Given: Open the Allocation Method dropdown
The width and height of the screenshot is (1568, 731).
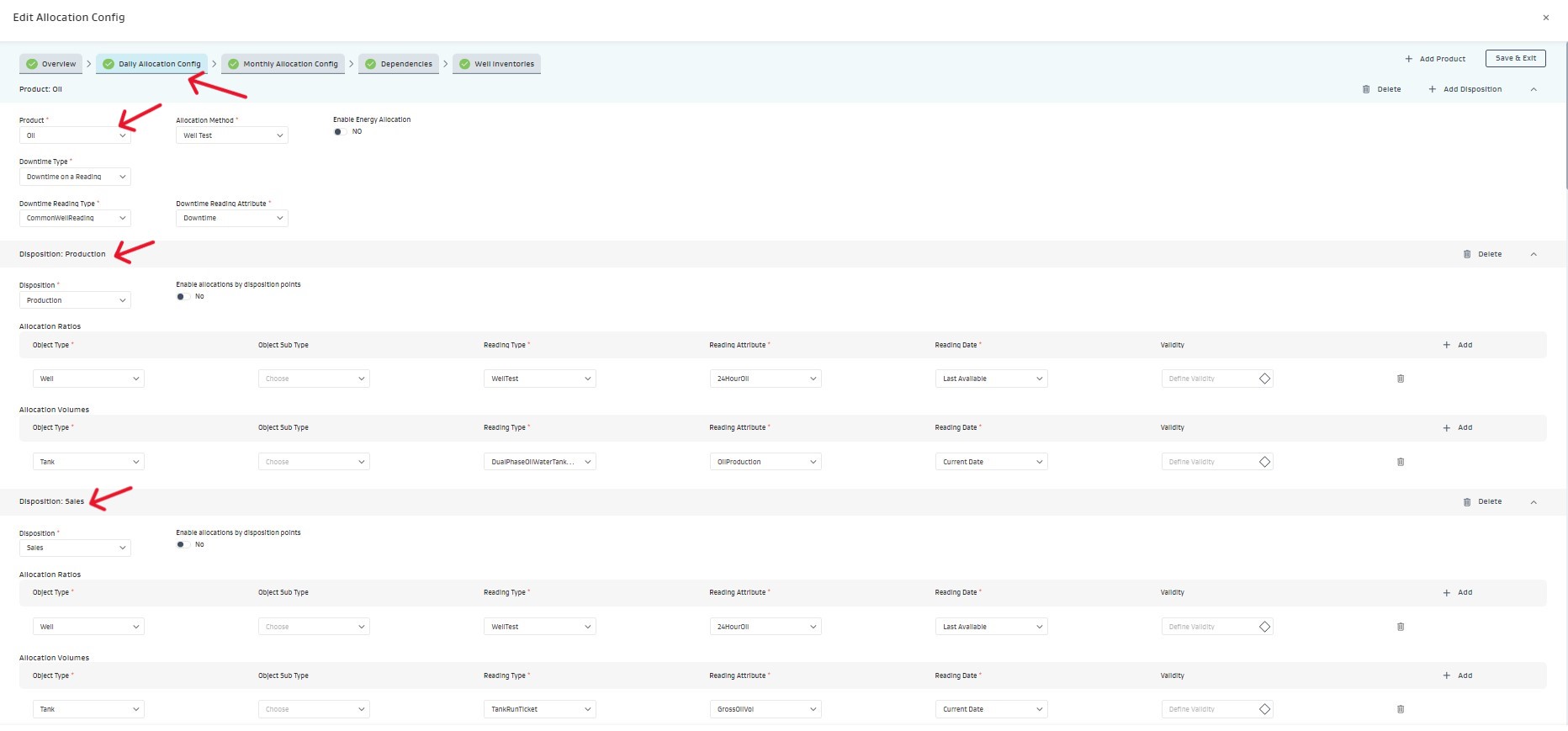Looking at the screenshot, I should click(x=231, y=135).
